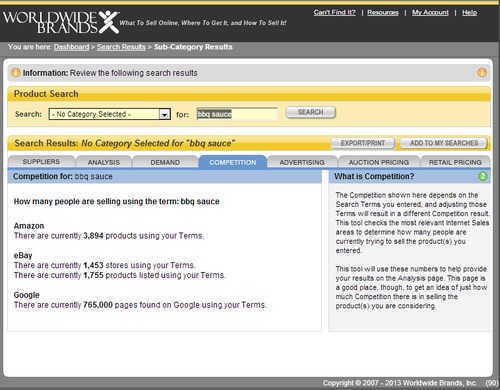This screenshot has height=390, width=500.
Task: Open the ADVERTISING tab
Action: click(x=302, y=162)
